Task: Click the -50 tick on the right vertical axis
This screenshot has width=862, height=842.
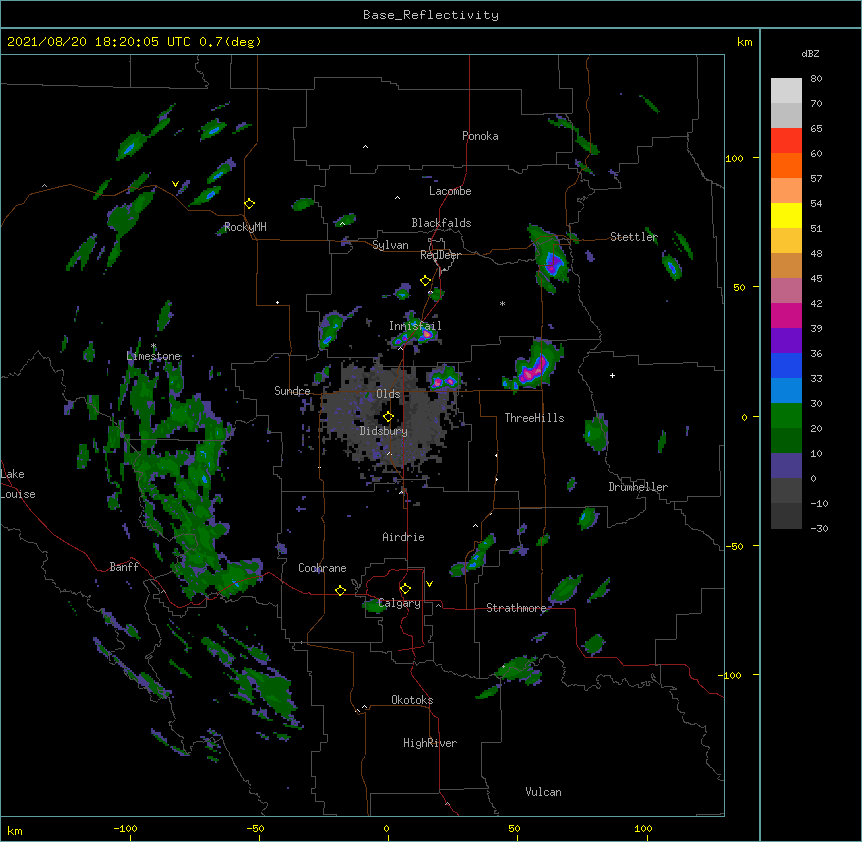Action: point(734,546)
